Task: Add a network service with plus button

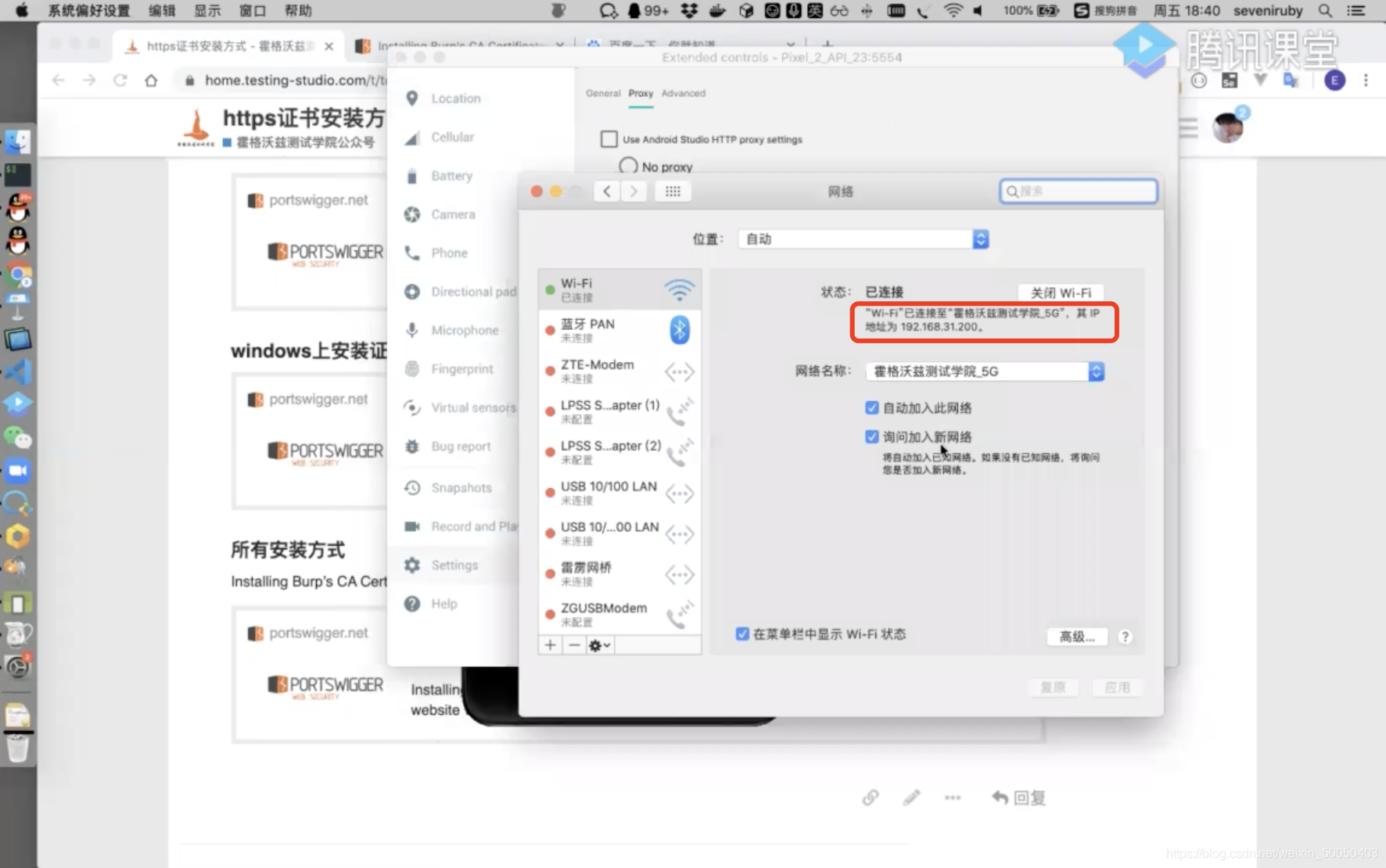Action: 551,645
